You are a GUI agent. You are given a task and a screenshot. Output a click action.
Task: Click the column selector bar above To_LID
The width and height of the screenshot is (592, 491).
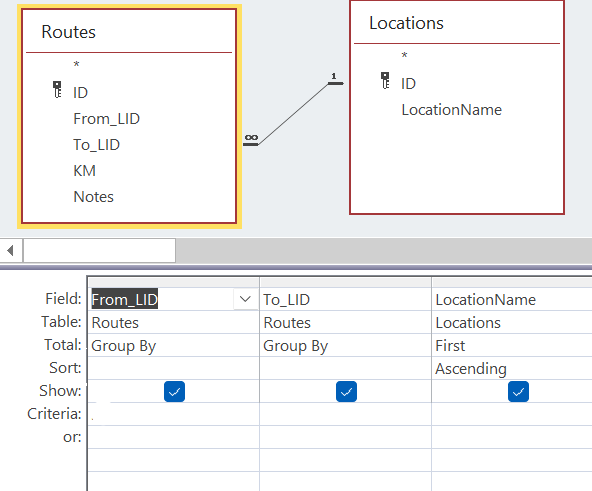345,283
